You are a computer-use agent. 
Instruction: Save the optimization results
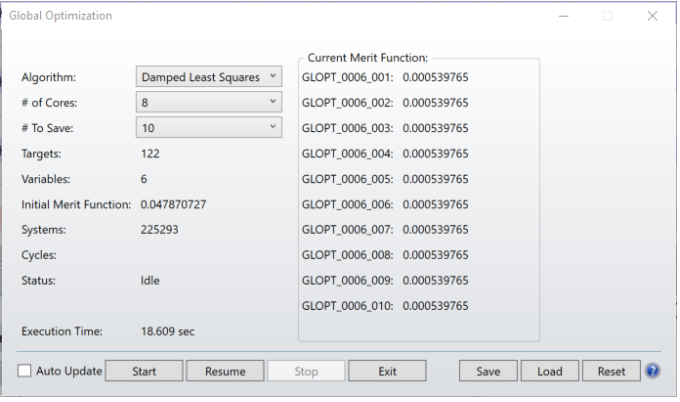pyautogui.click(x=488, y=371)
